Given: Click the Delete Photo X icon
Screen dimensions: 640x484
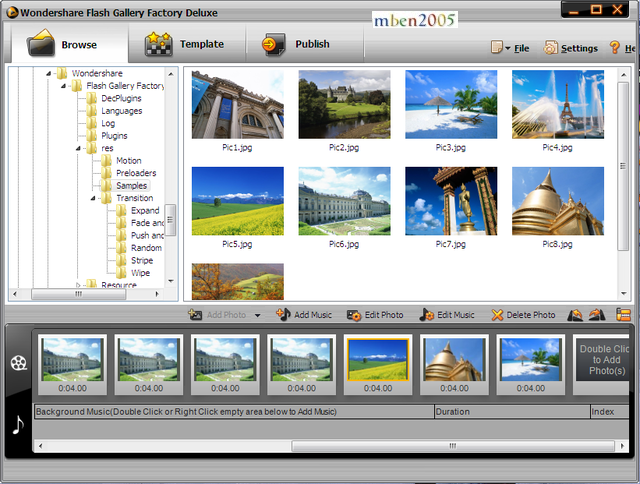Looking at the screenshot, I should coord(497,315).
